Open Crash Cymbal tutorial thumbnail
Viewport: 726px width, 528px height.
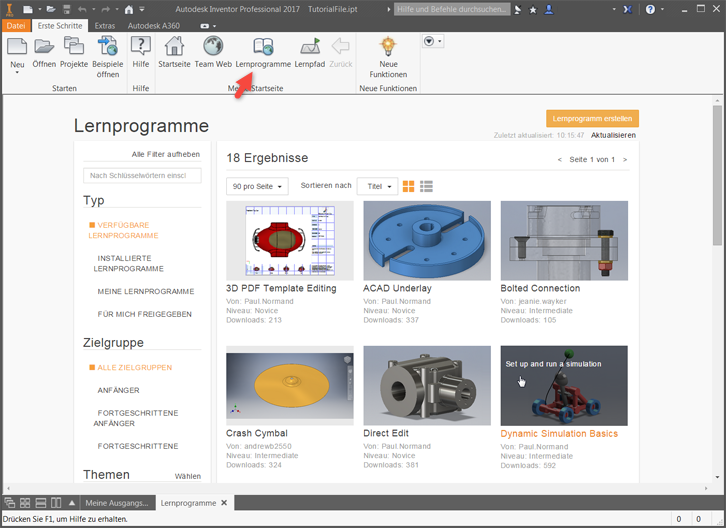290,385
